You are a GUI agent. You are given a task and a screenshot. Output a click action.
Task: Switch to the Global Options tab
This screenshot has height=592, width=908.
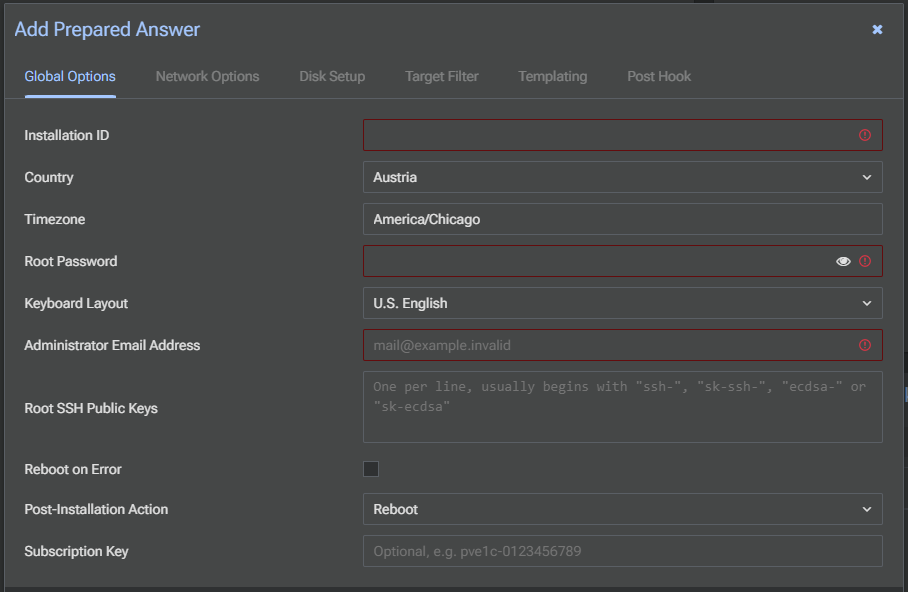[70, 76]
